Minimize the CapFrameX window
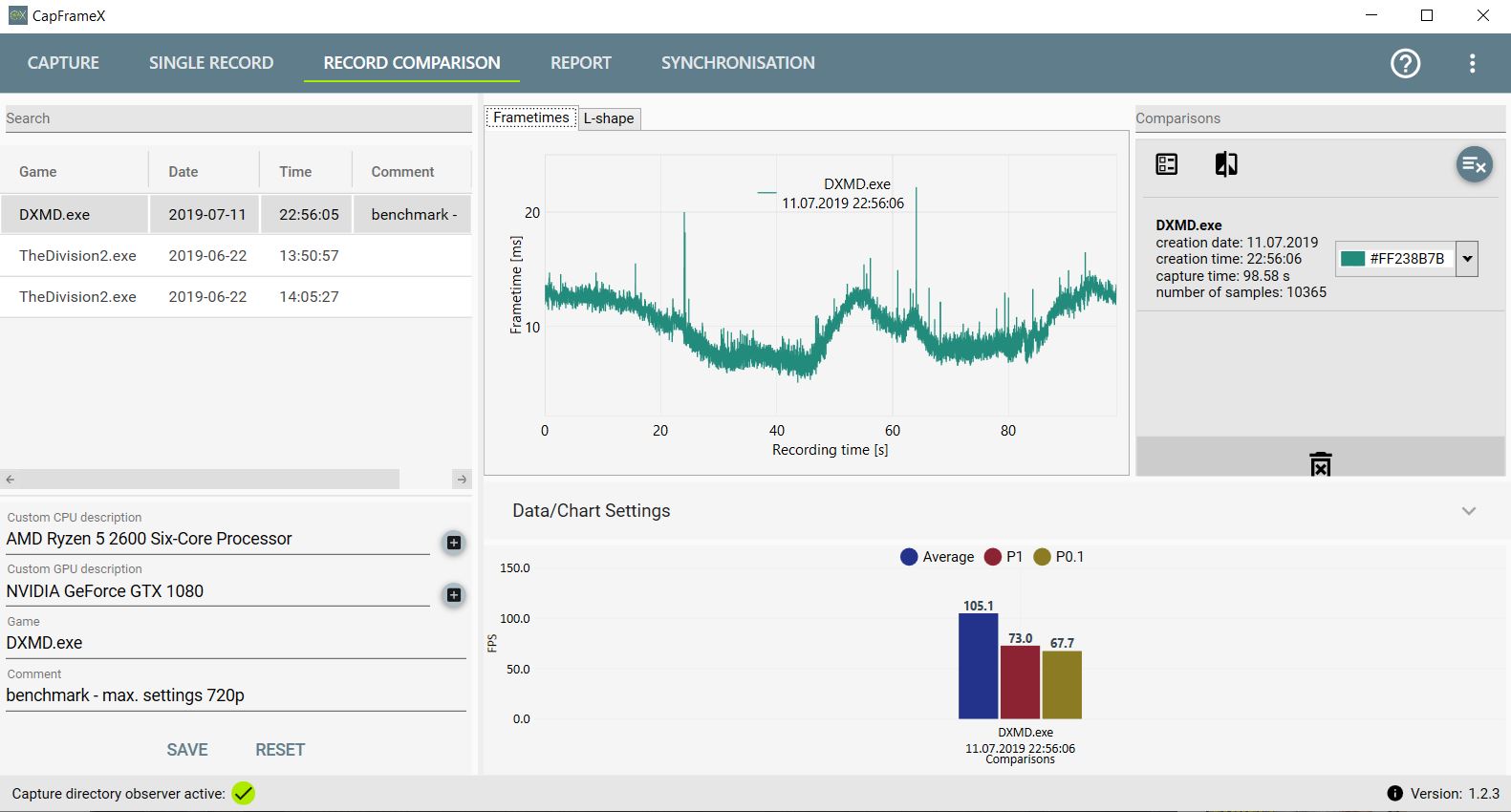Viewport: 1511px width, 812px height. tap(1371, 15)
